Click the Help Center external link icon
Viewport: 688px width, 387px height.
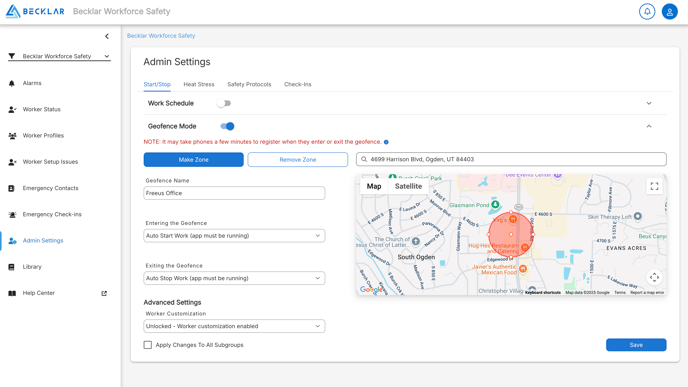point(104,294)
